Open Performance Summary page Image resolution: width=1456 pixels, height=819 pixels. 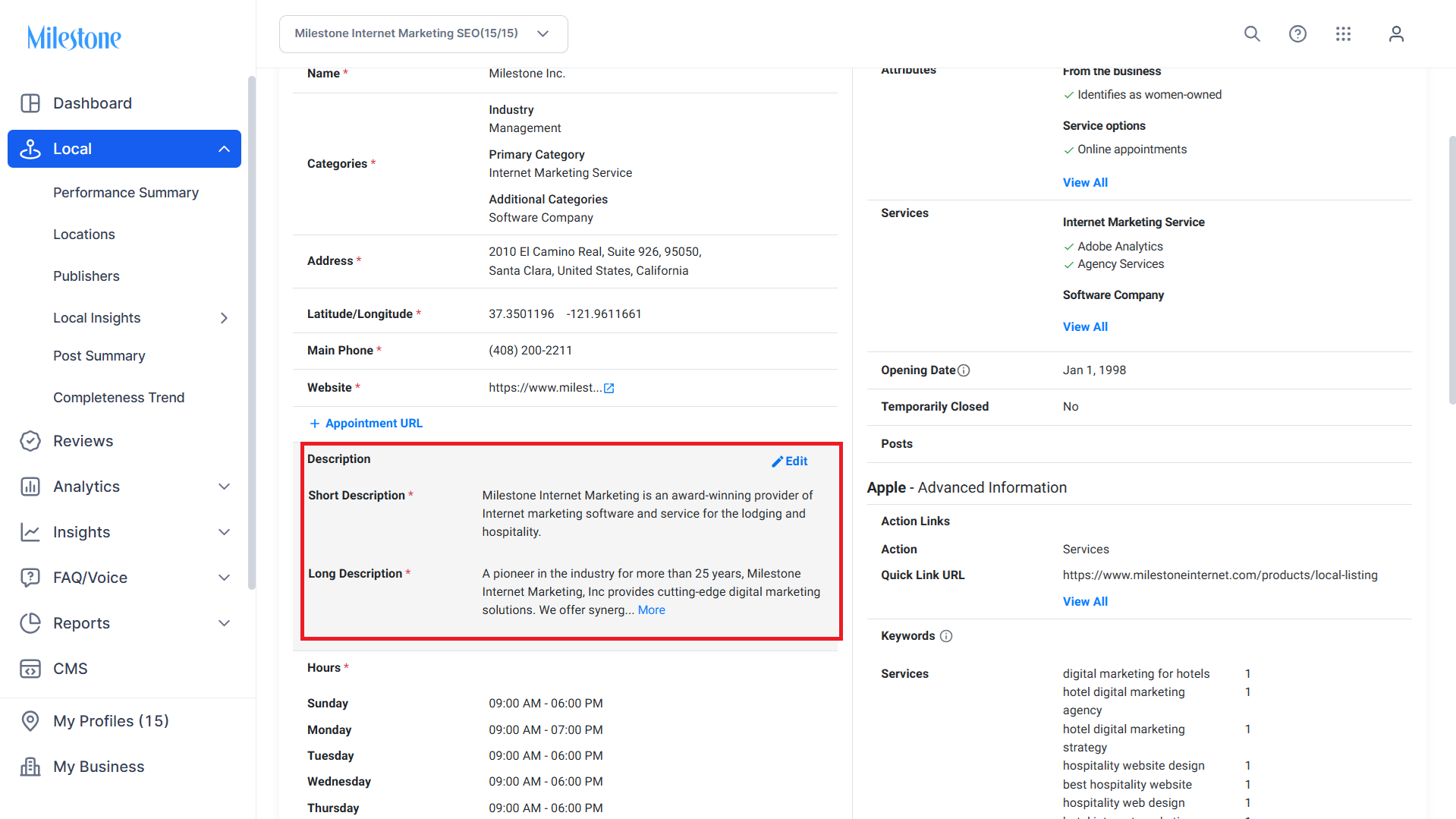click(126, 193)
